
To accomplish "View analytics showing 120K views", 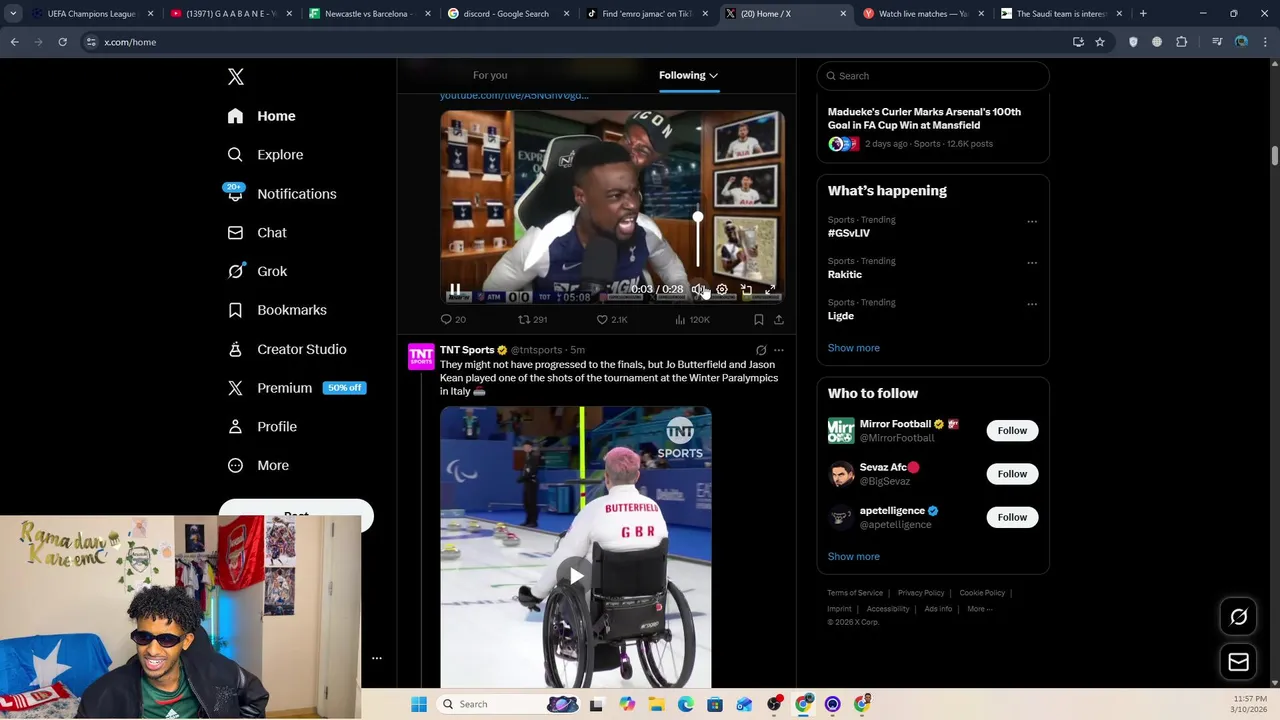I will point(692,320).
